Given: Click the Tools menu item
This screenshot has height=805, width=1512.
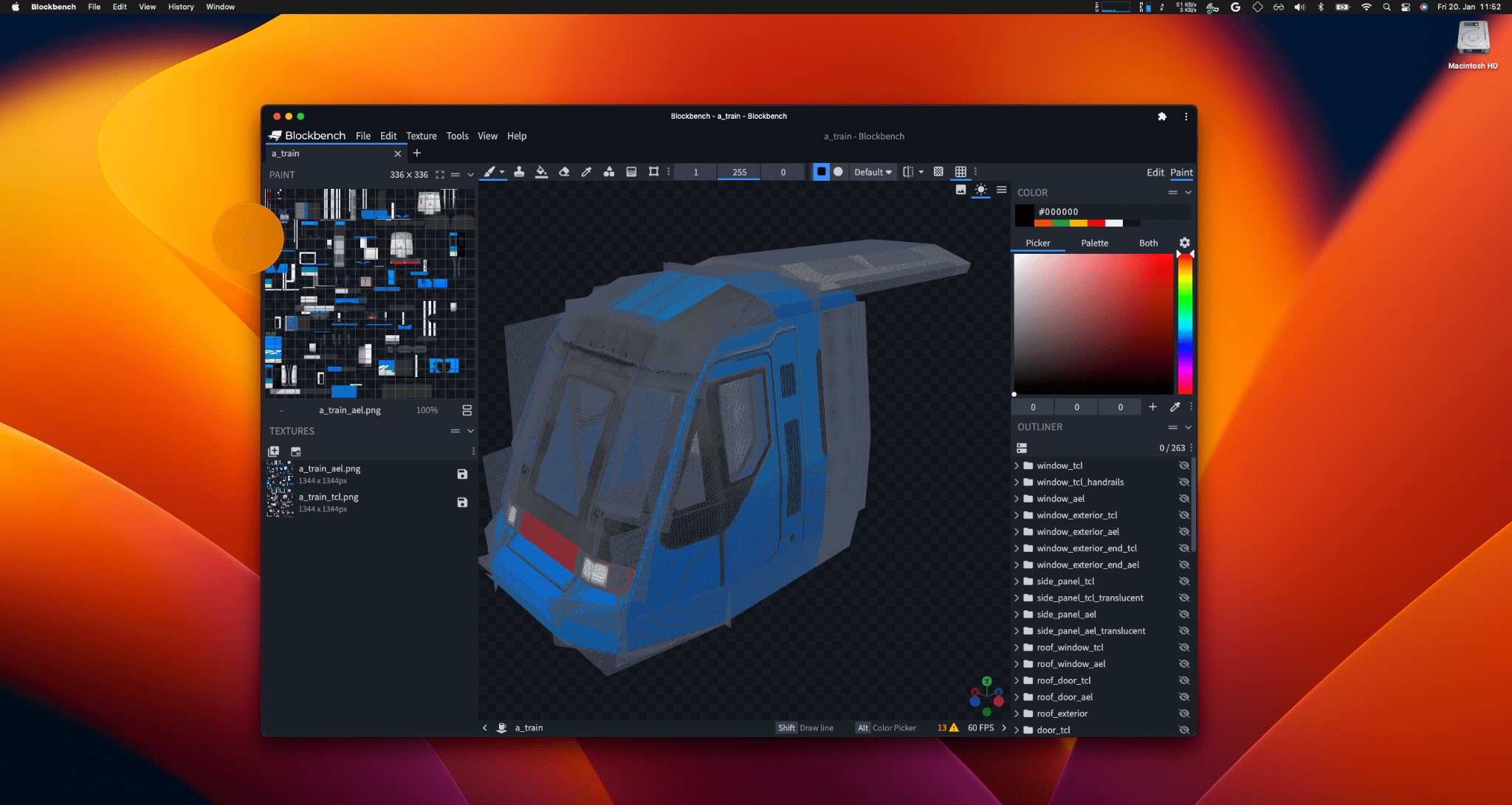Looking at the screenshot, I should pyautogui.click(x=456, y=135).
